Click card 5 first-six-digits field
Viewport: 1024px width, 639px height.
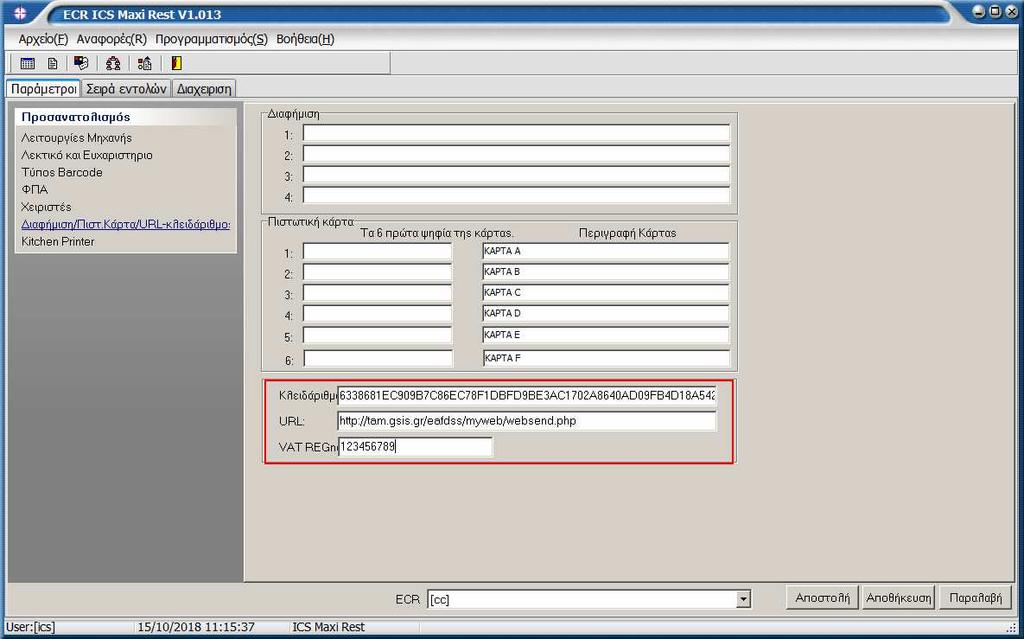377,336
